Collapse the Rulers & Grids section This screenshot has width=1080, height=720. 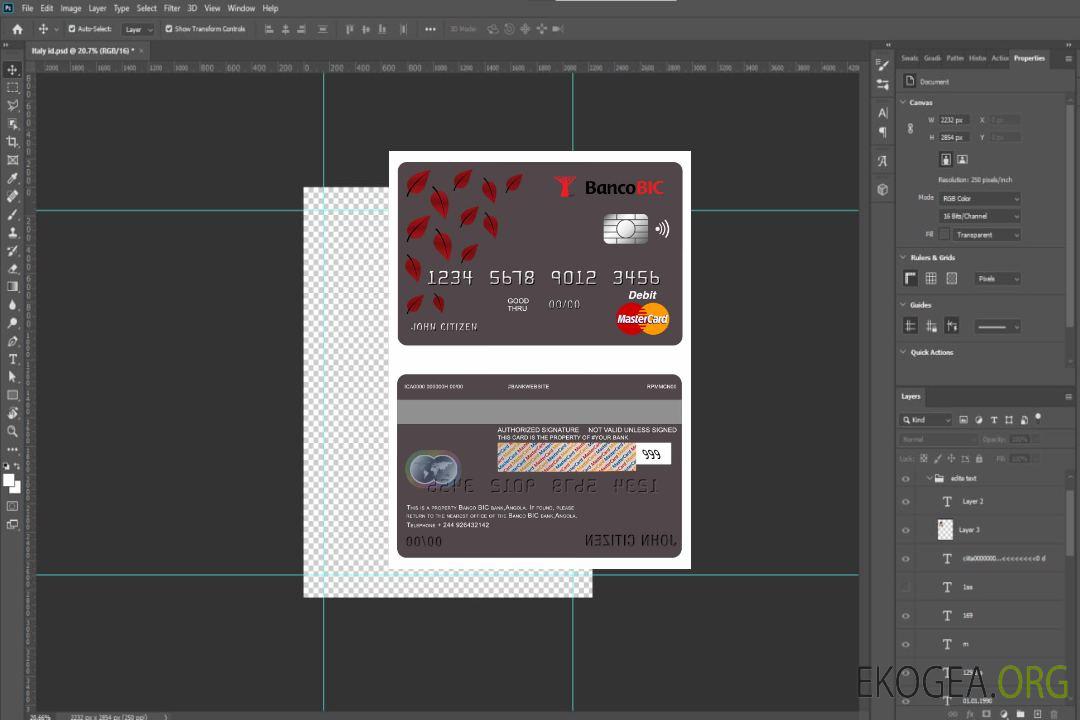(904, 257)
